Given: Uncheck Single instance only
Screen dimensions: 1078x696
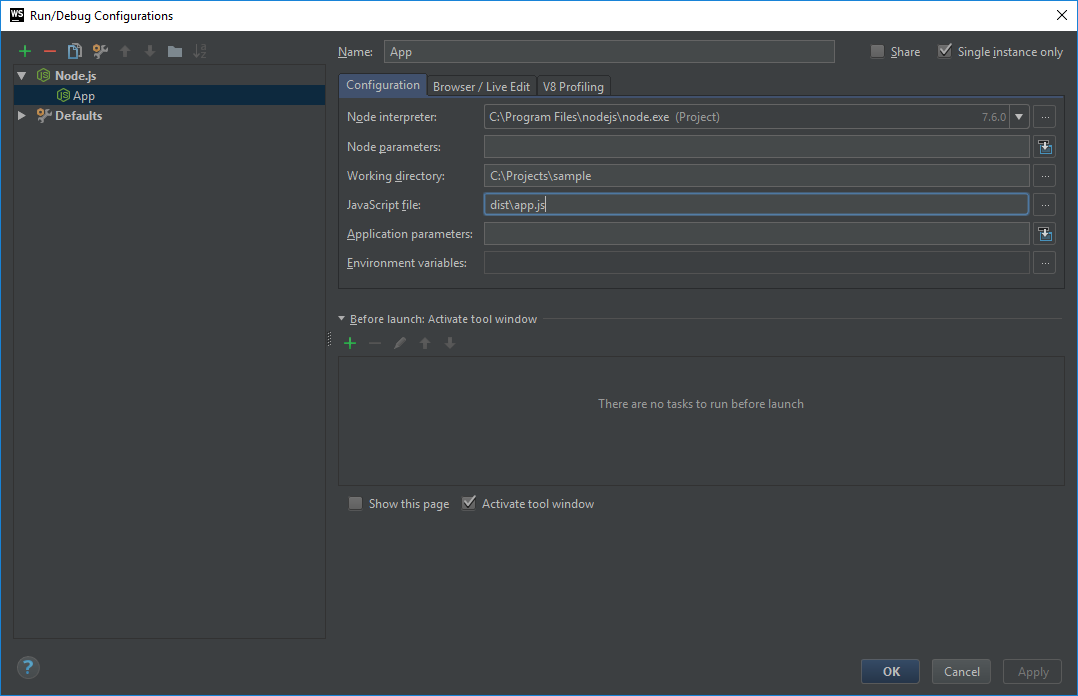Looking at the screenshot, I should (x=945, y=51).
